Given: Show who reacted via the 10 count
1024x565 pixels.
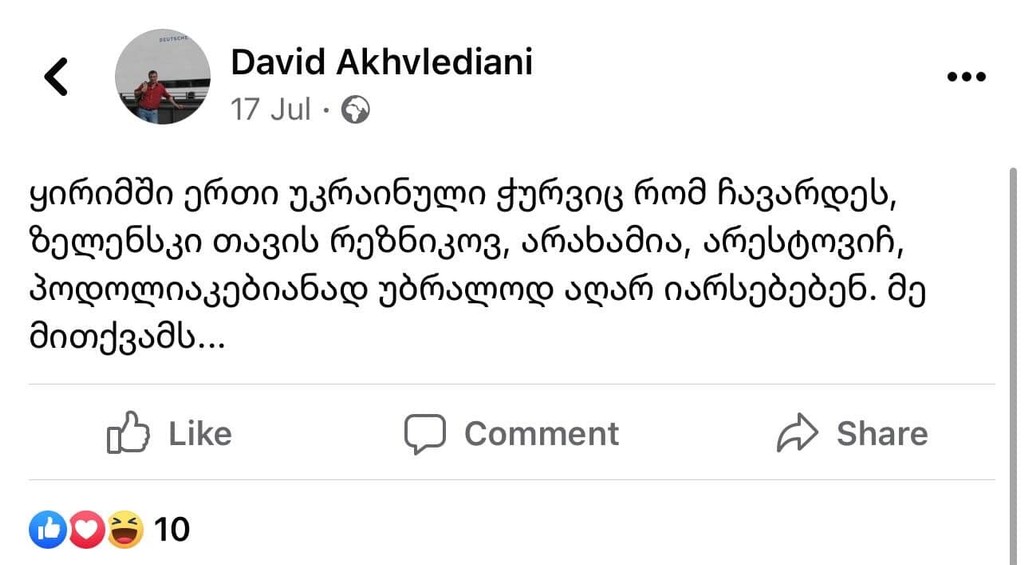Looking at the screenshot, I should (172, 529).
